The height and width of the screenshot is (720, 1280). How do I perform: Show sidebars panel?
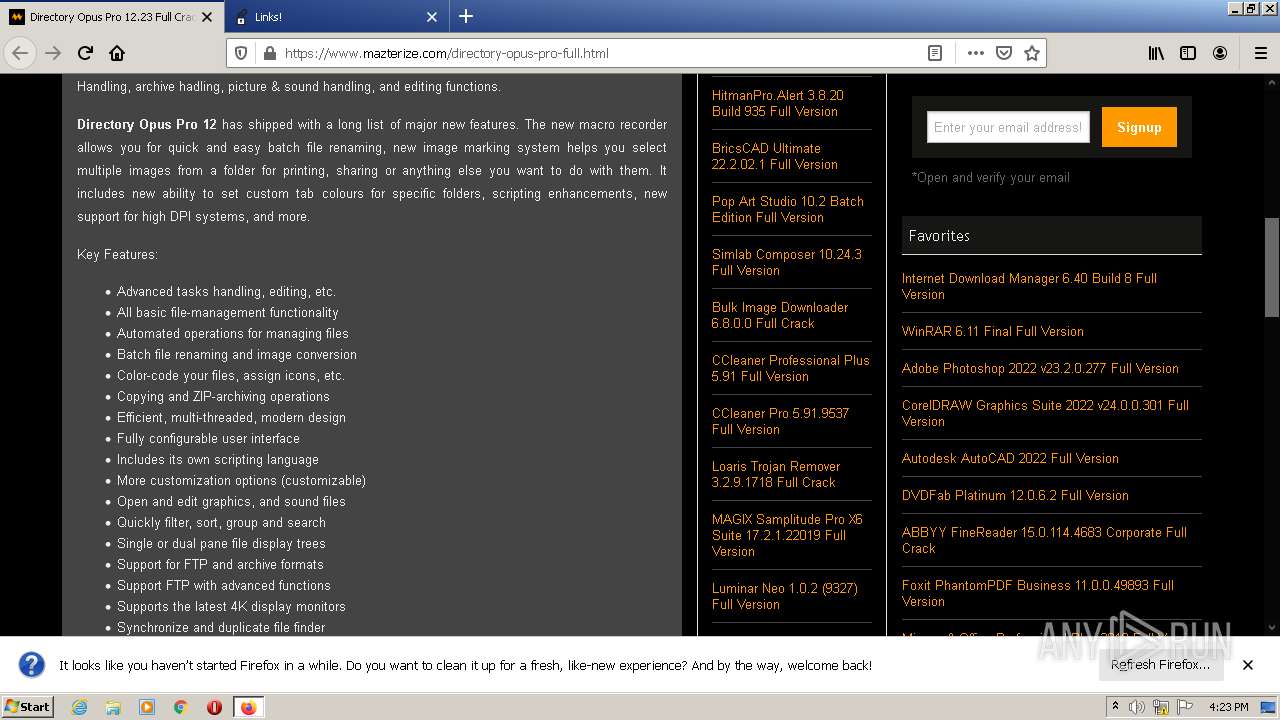click(x=1188, y=53)
